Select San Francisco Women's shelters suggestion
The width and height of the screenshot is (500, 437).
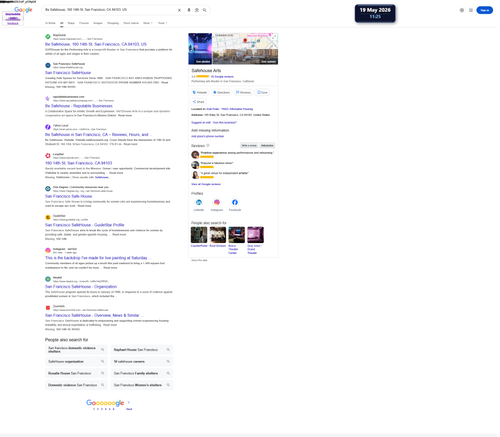click(x=142, y=385)
